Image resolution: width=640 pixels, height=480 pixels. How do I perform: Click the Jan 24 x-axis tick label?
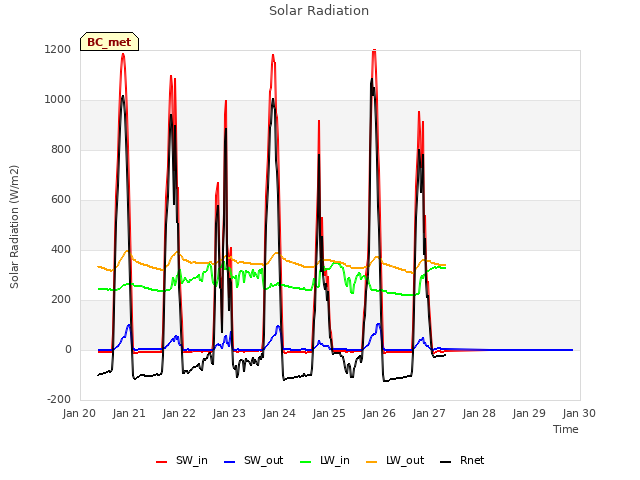point(279,413)
